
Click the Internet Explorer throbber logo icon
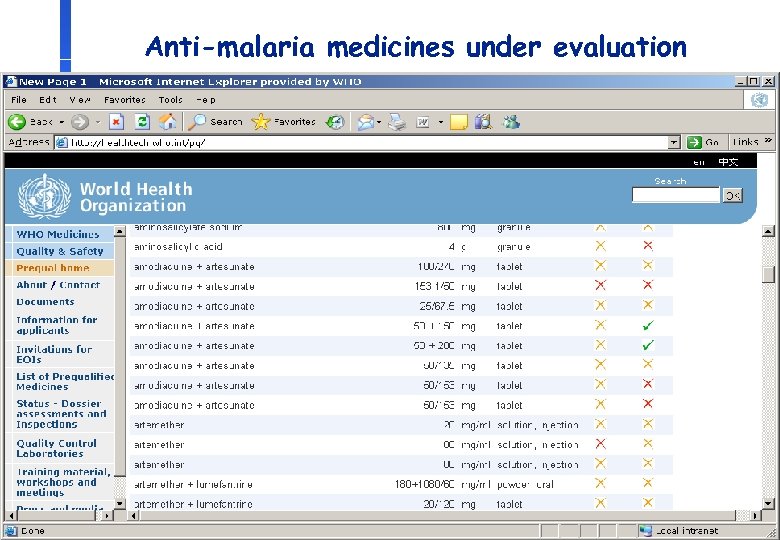click(x=759, y=100)
